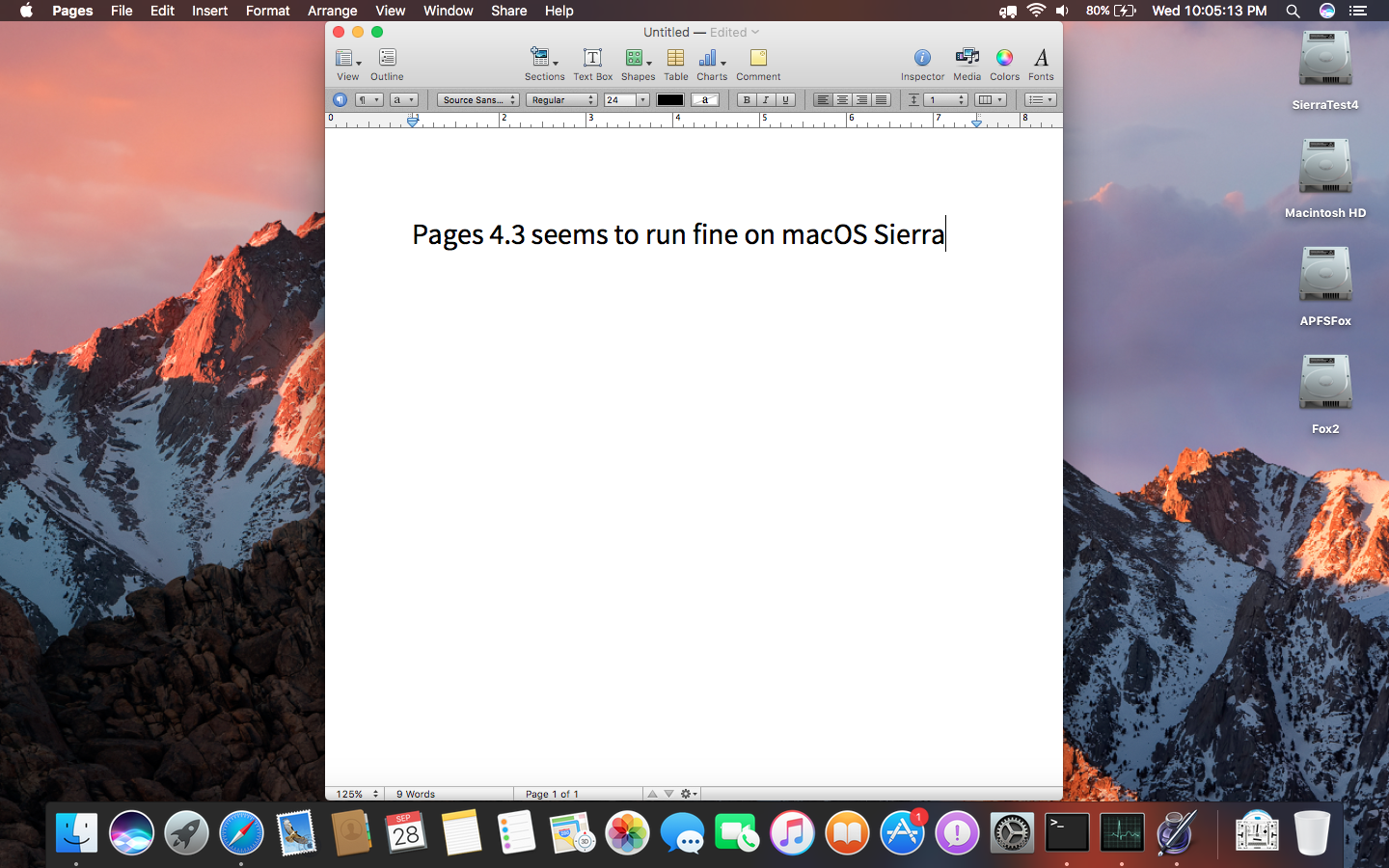Open the Format menu
Screen dimensions: 1389x868
tap(267, 11)
